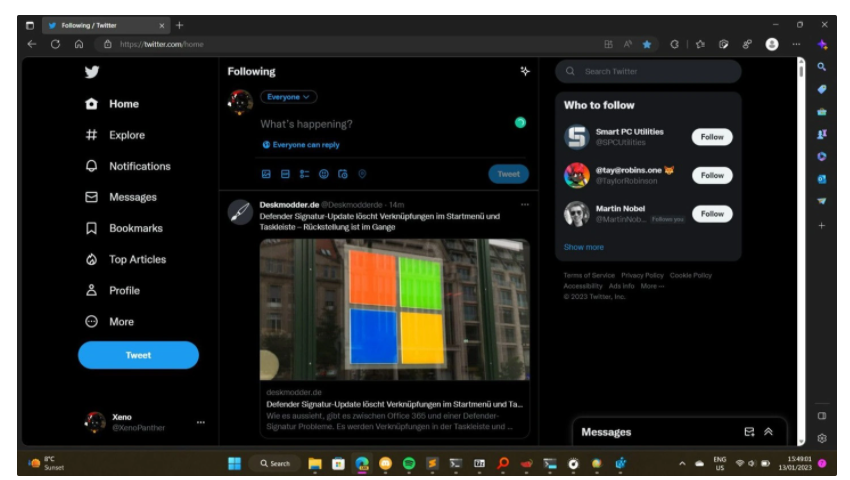Follow @tay@robins.one account
This screenshot has width=850, height=480.
click(x=712, y=175)
